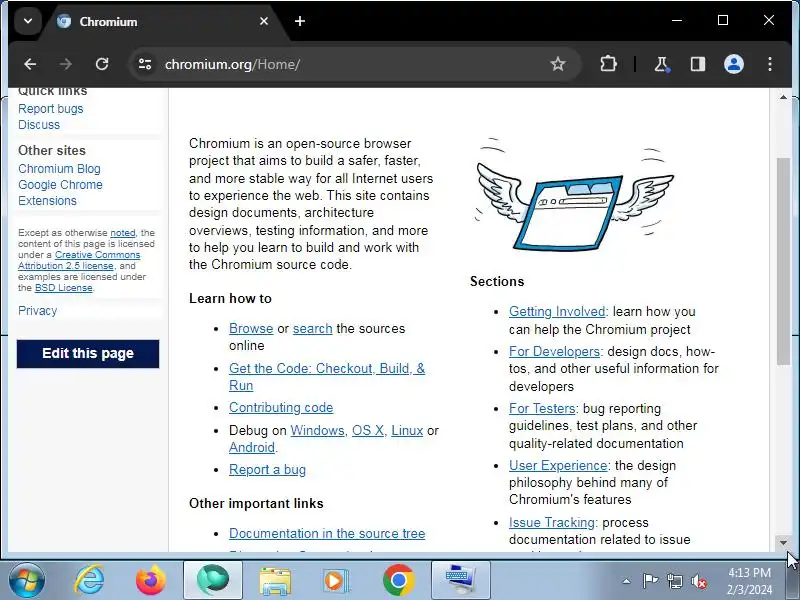The width and height of the screenshot is (800, 600).
Task: Click the Browse sources link
Action: (x=251, y=329)
